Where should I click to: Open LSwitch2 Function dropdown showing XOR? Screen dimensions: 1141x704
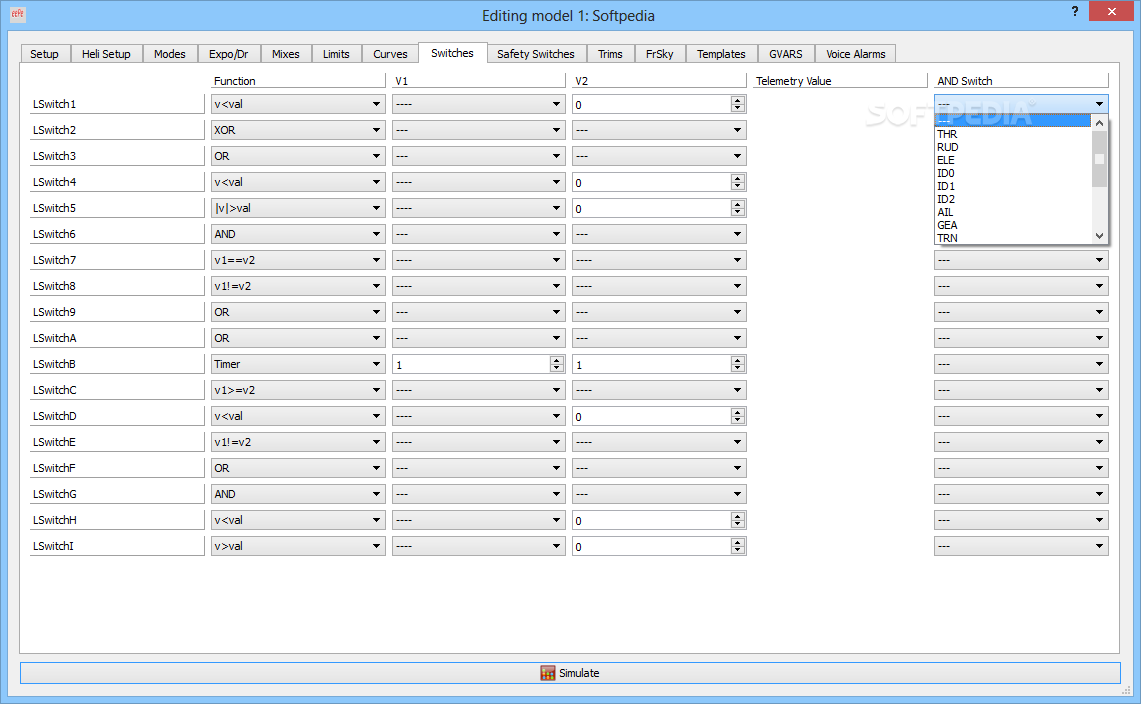298,130
